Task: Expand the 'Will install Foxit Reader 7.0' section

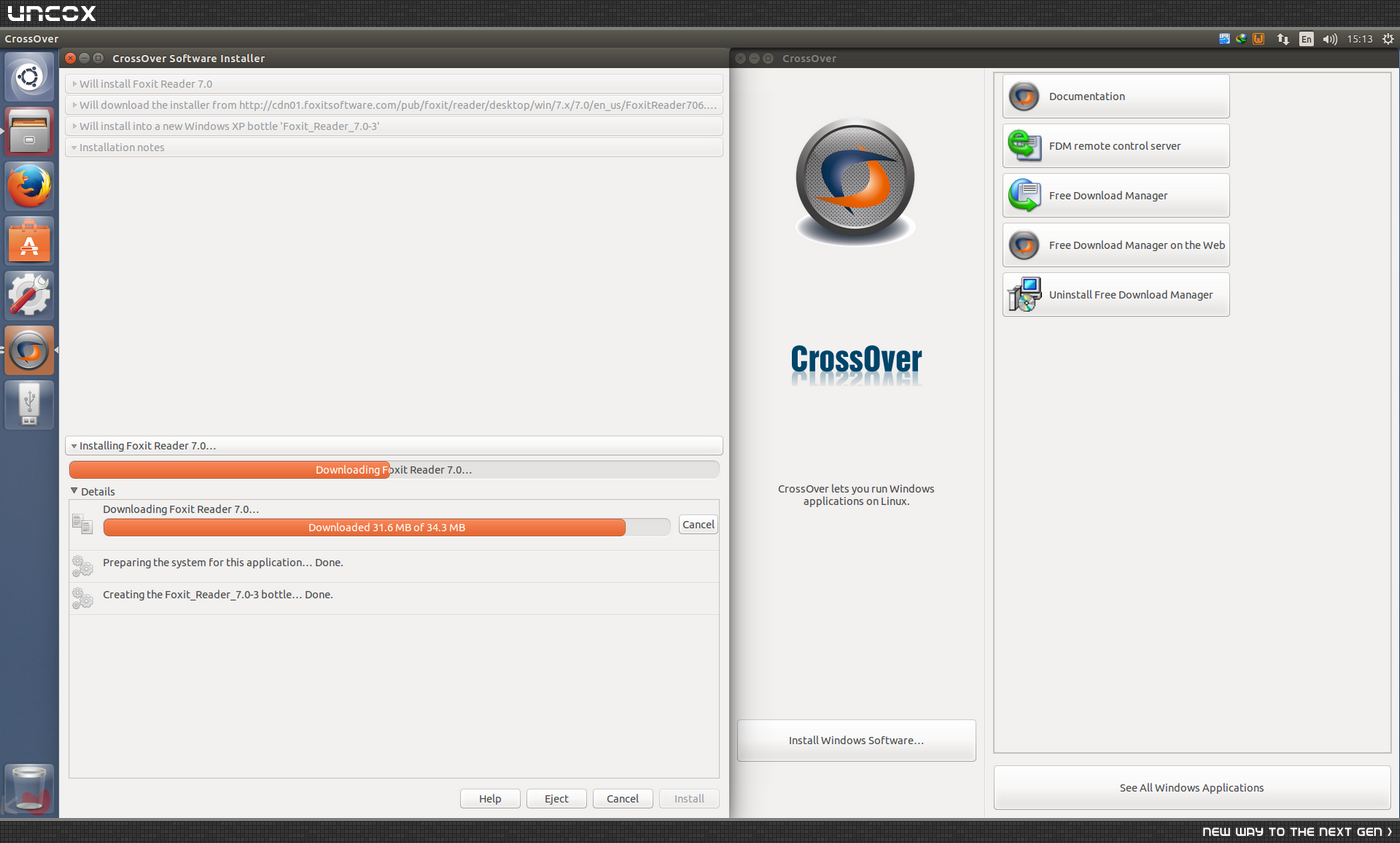Action: 394,84
